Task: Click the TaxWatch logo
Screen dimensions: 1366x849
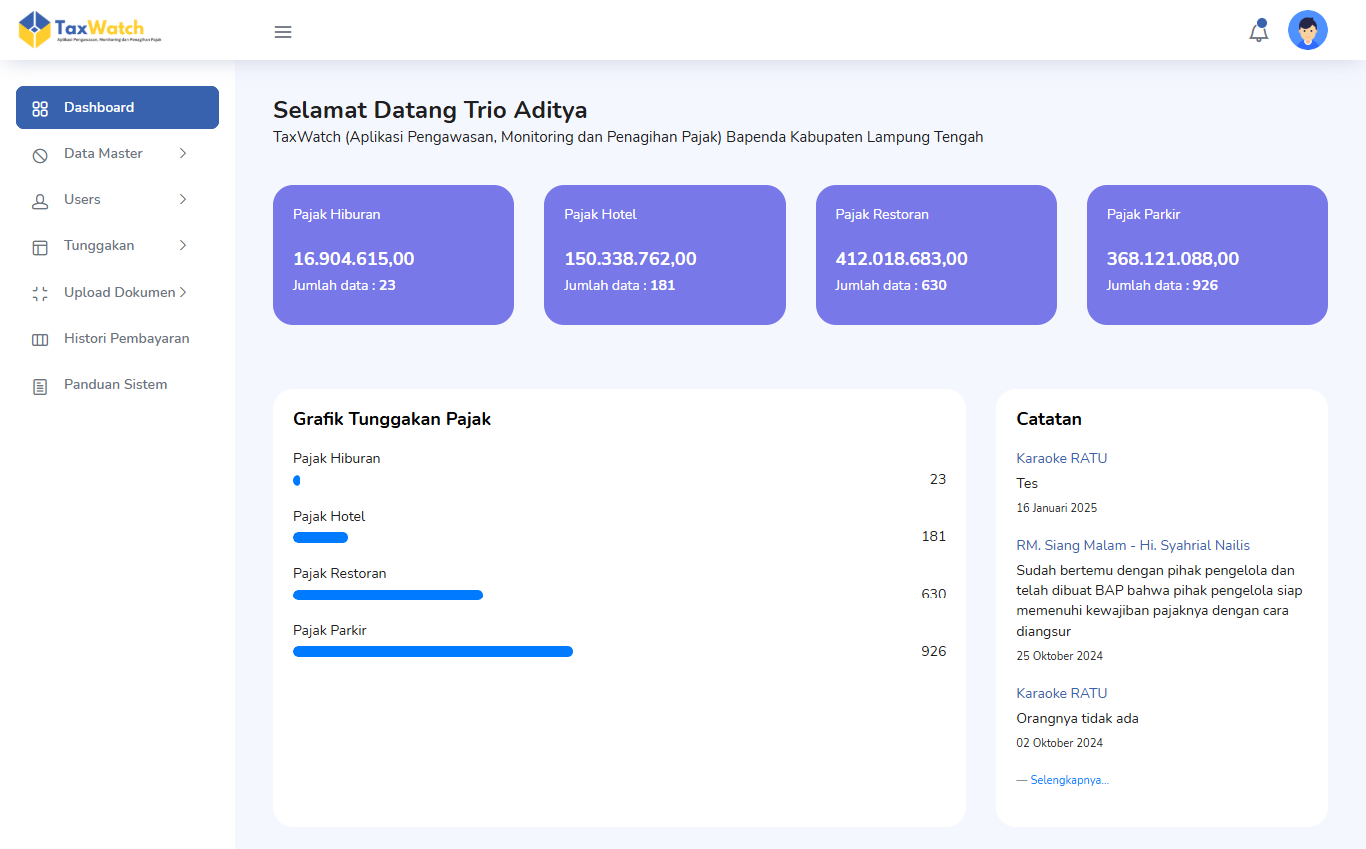Action: pos(90,30)
